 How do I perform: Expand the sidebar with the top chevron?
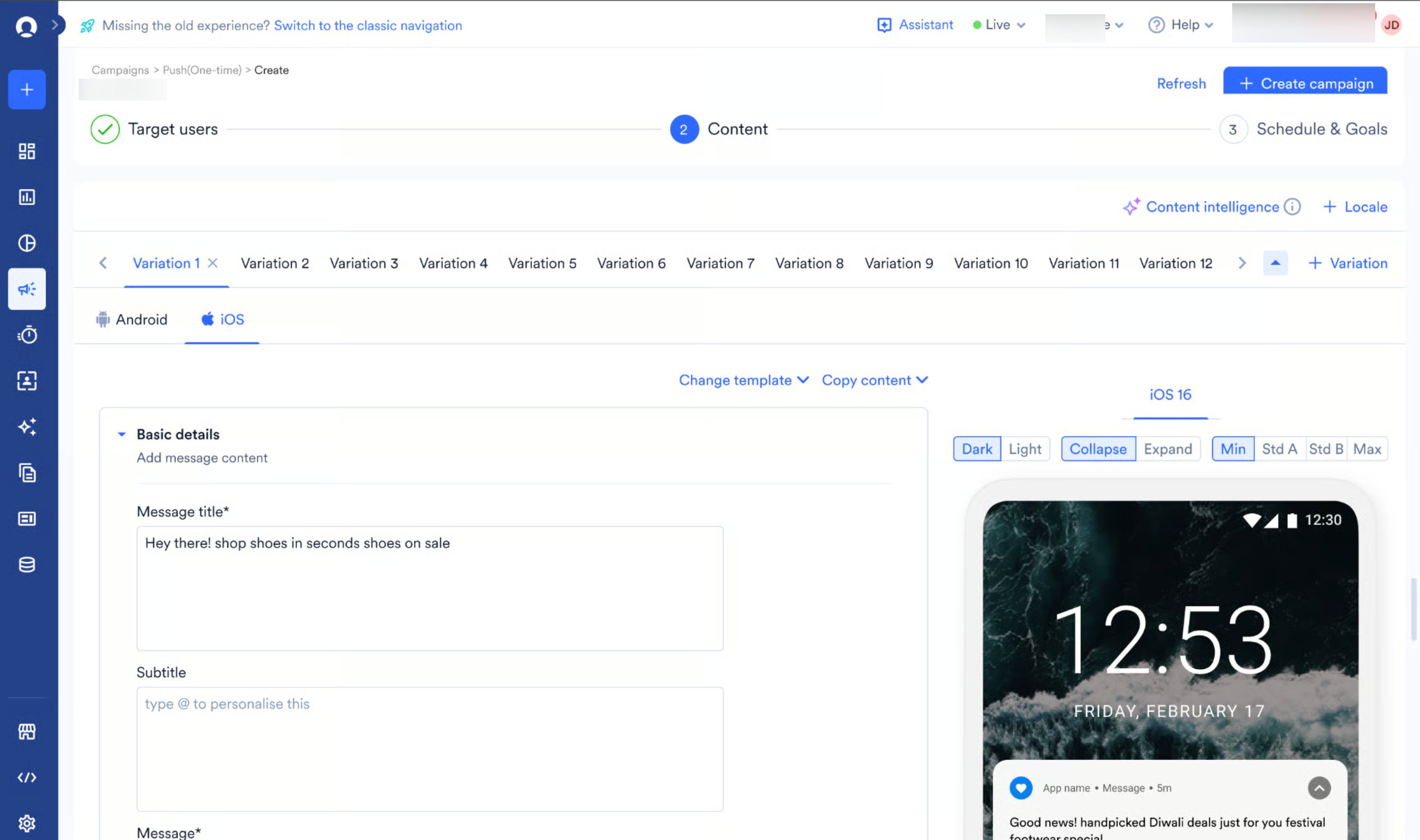click(x=56, y=25)
